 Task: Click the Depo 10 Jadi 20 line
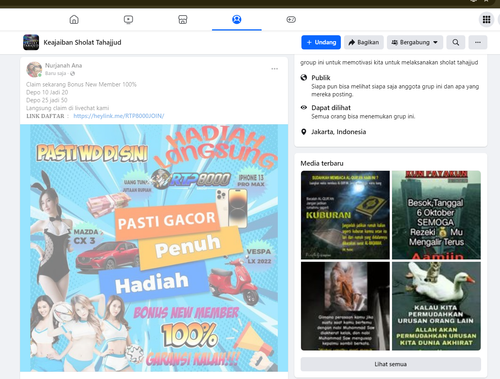(47, 92)
